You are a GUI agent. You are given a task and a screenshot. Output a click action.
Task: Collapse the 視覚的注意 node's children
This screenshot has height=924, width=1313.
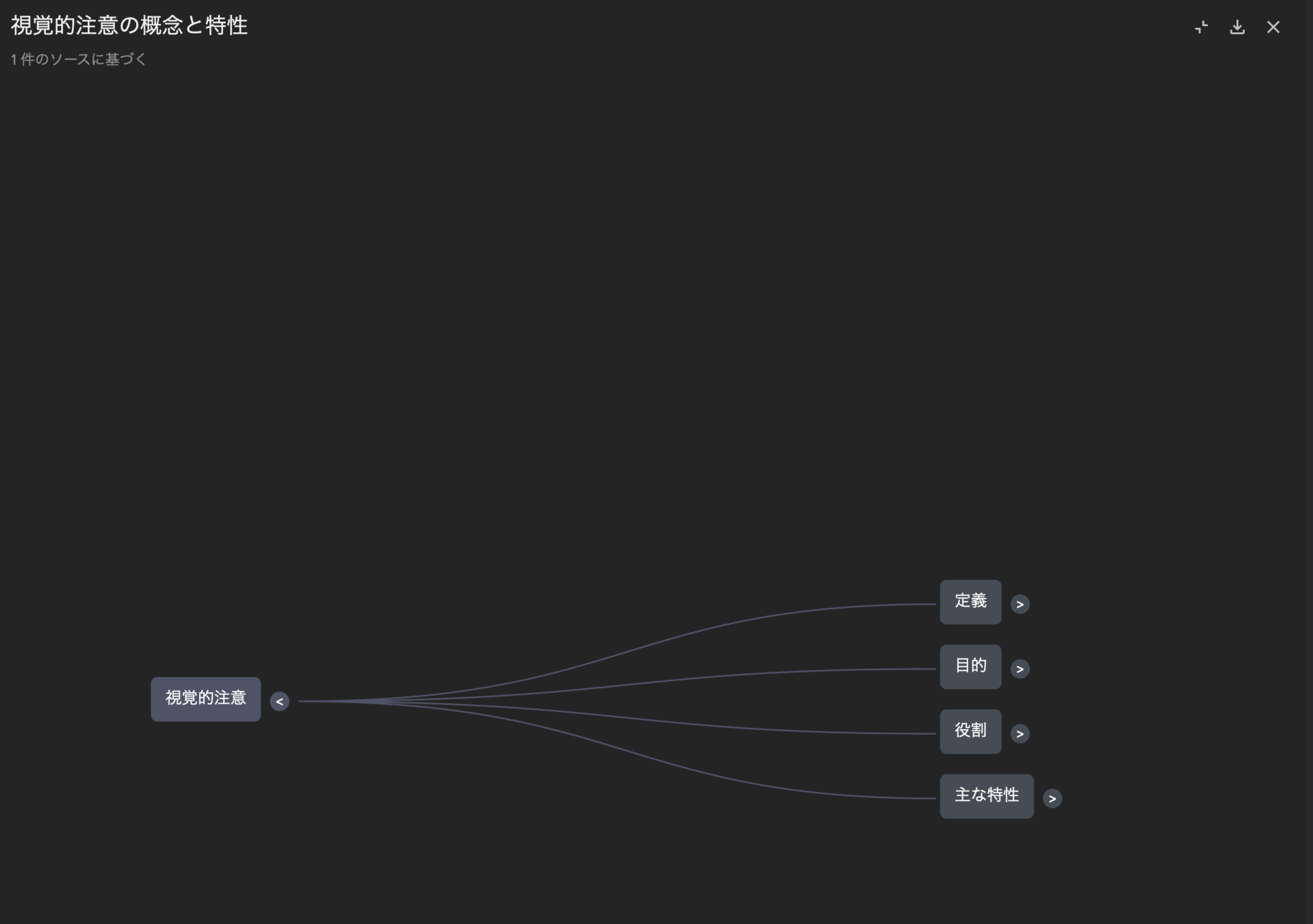point(279,701)
